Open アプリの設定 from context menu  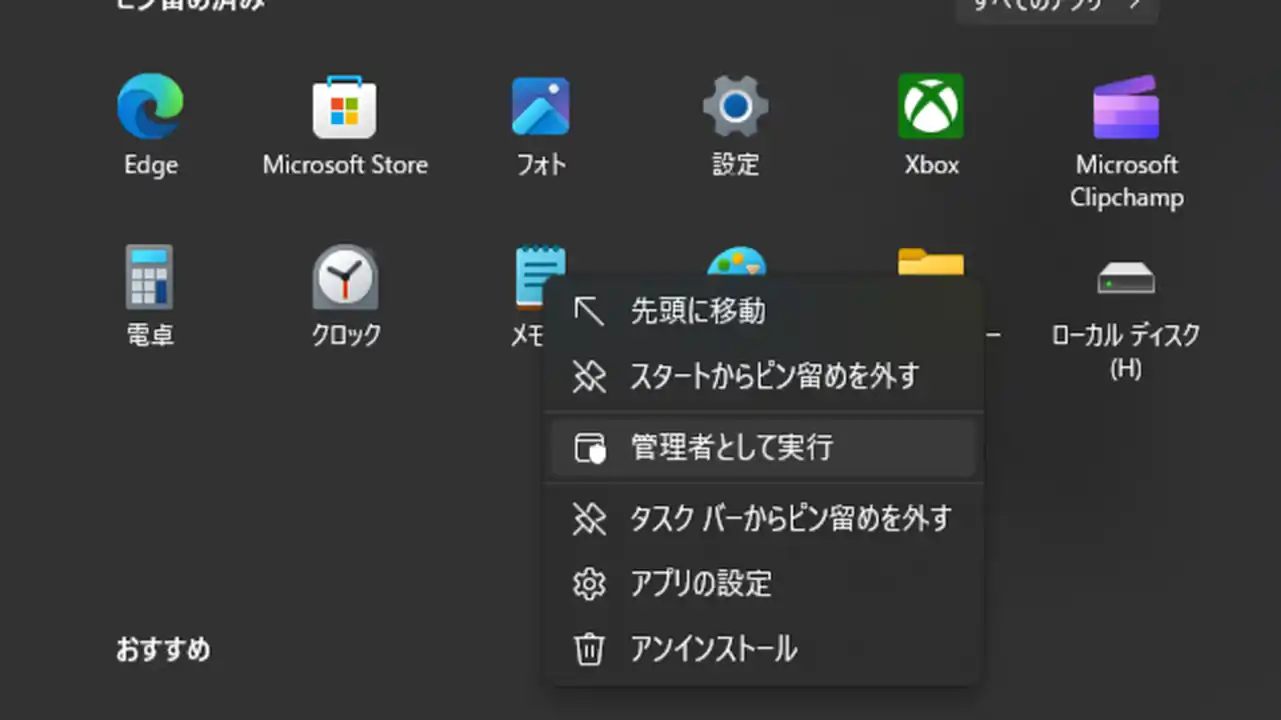pos(763,583)
